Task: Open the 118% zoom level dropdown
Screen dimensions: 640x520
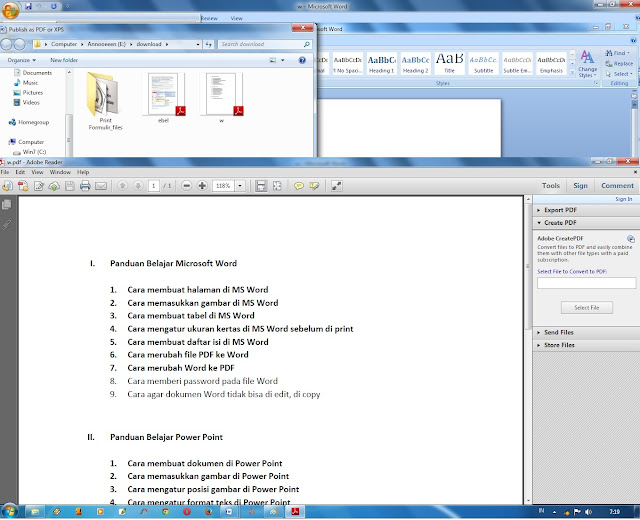Action: [x=240, y=186]
